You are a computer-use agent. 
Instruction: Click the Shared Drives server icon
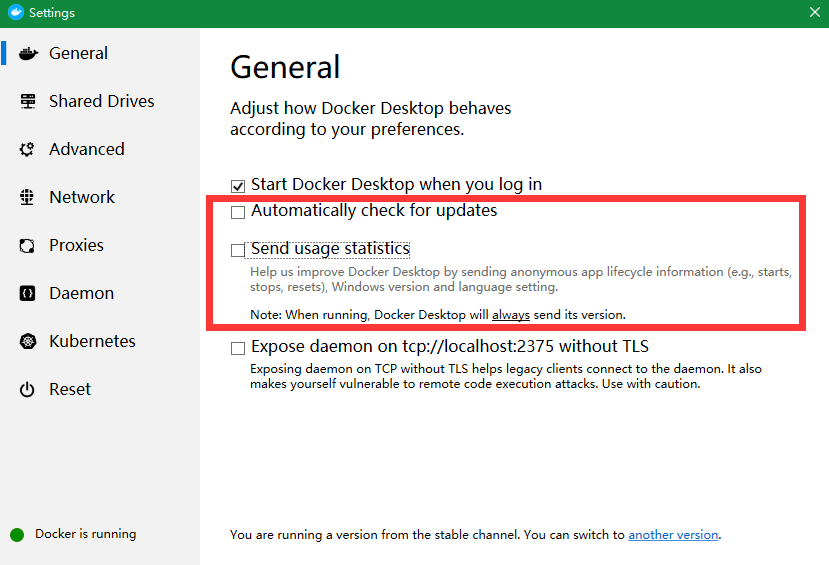[x=27, y=101]
